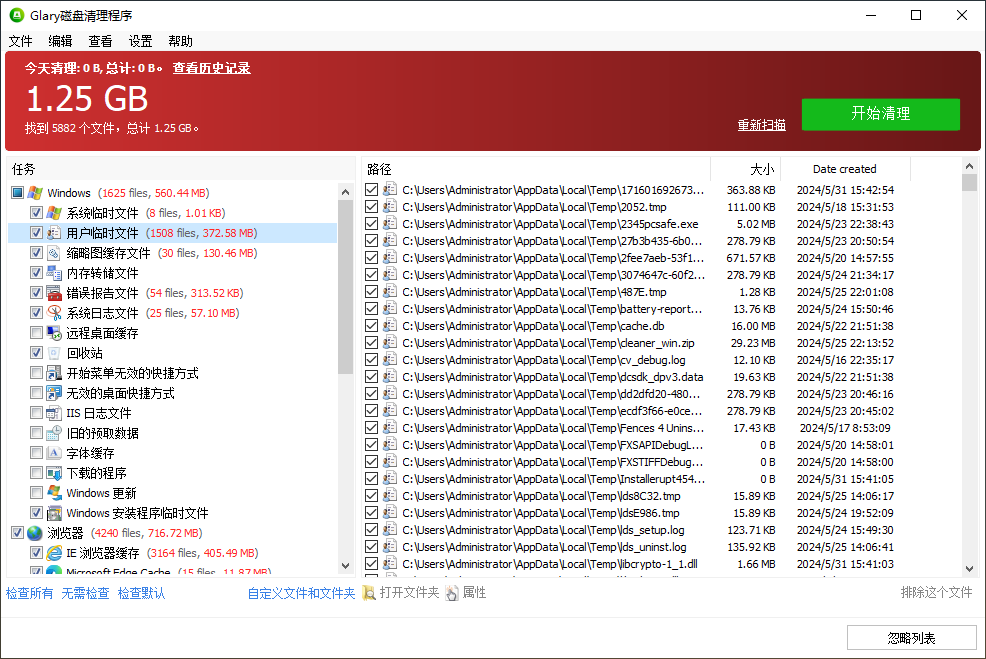Click the 浏览器 globe icon
The height and width of the screenshot is (659, 986).
point(35,533)
